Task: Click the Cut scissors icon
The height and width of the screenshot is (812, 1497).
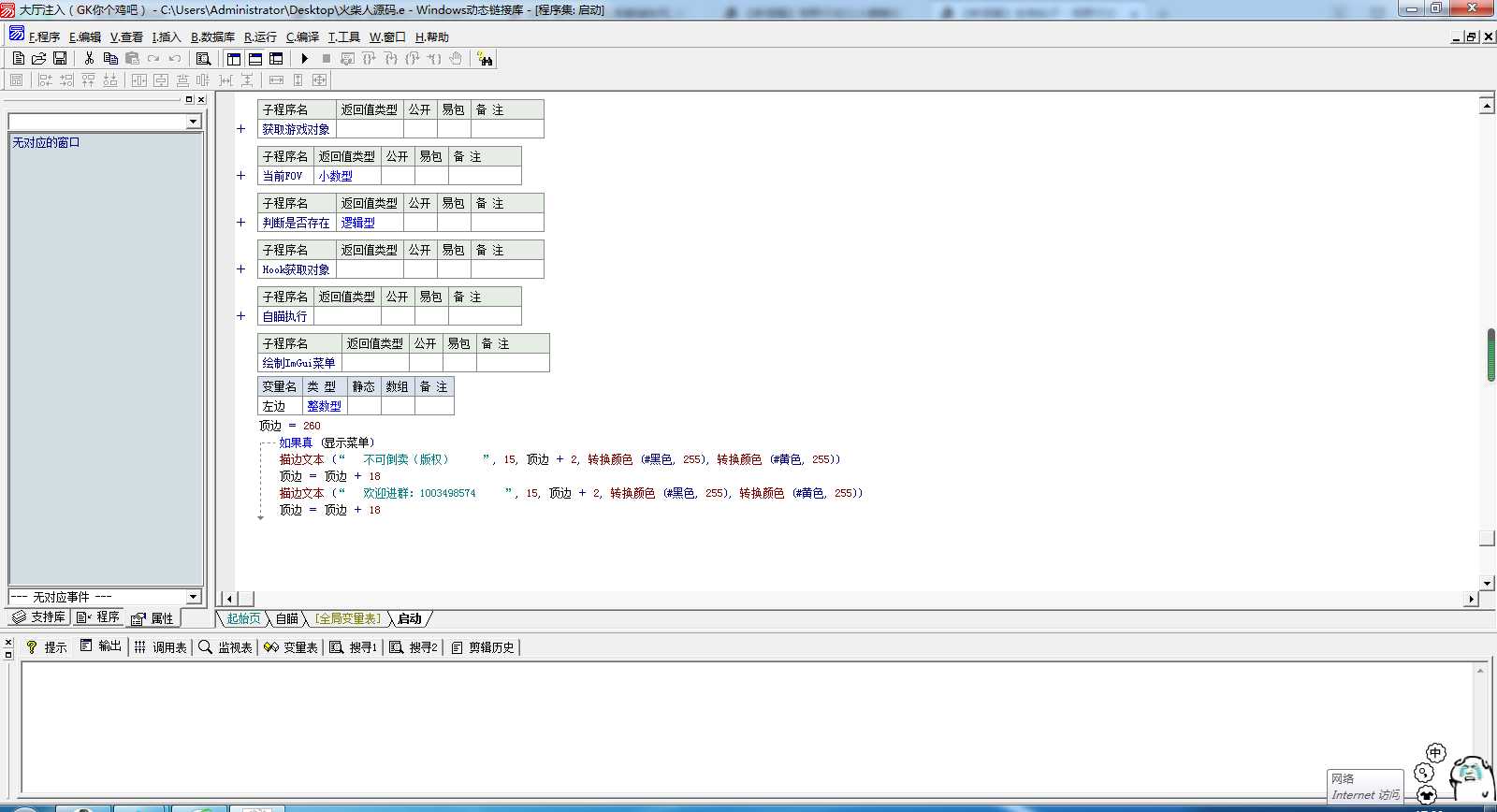Action: [89, 58]
